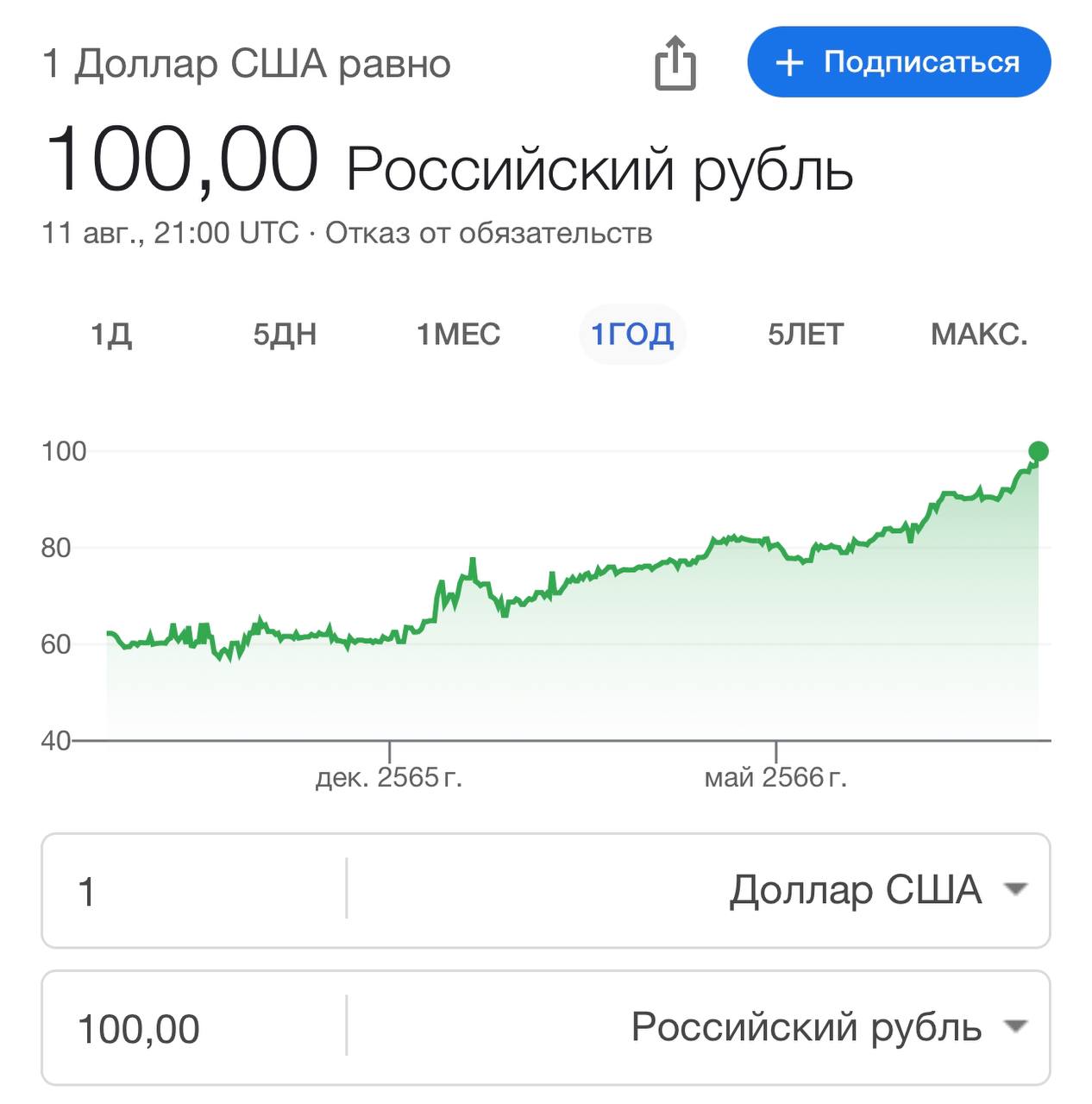Viewport: 1092px width, 1104px height.
Task: Select the 1МЕС time range
Action: click(458, 335)
